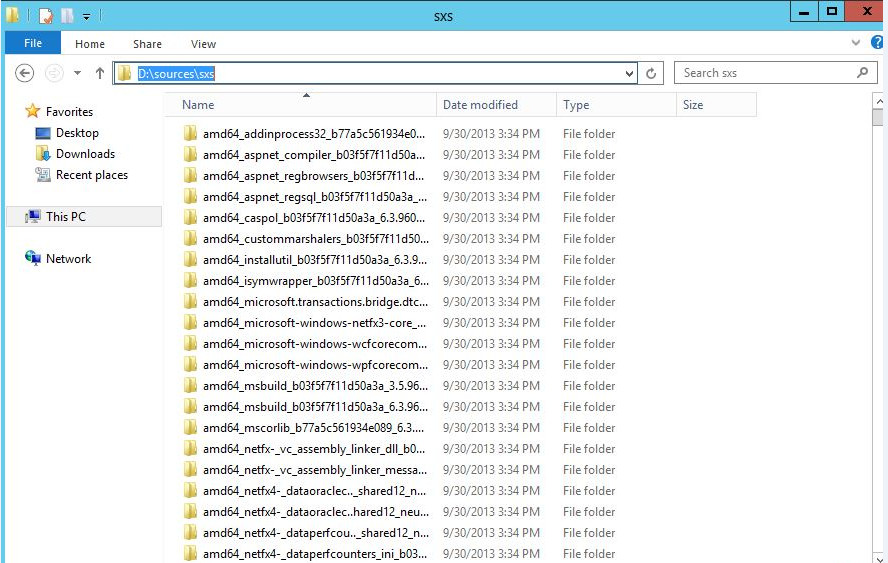888x563 pixels.
Task: Select folder amd64_netfx-_vc_assembly_linker_messa...
Action: tap(315, 470)
